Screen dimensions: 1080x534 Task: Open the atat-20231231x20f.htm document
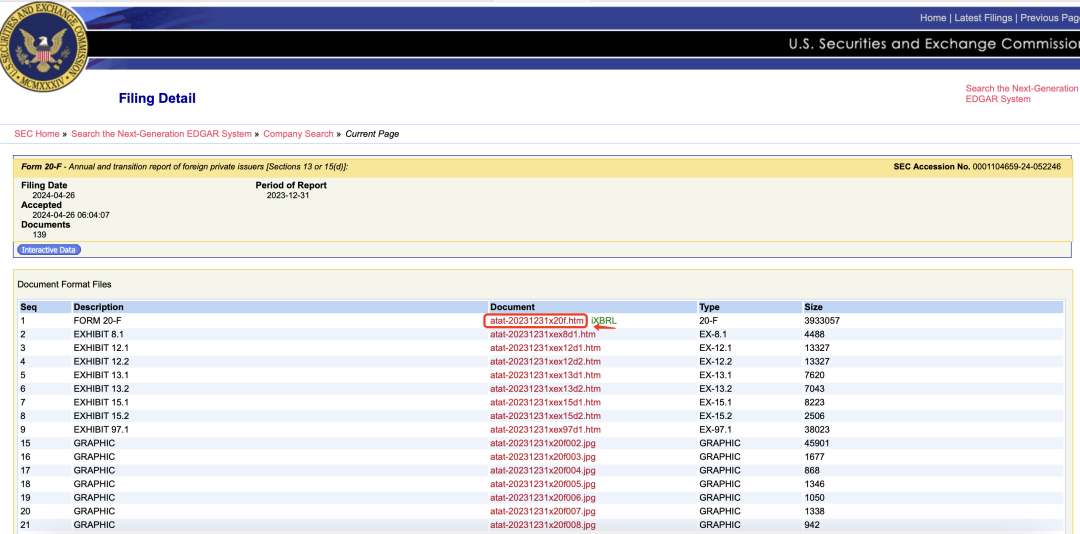(x=536, y=321)
